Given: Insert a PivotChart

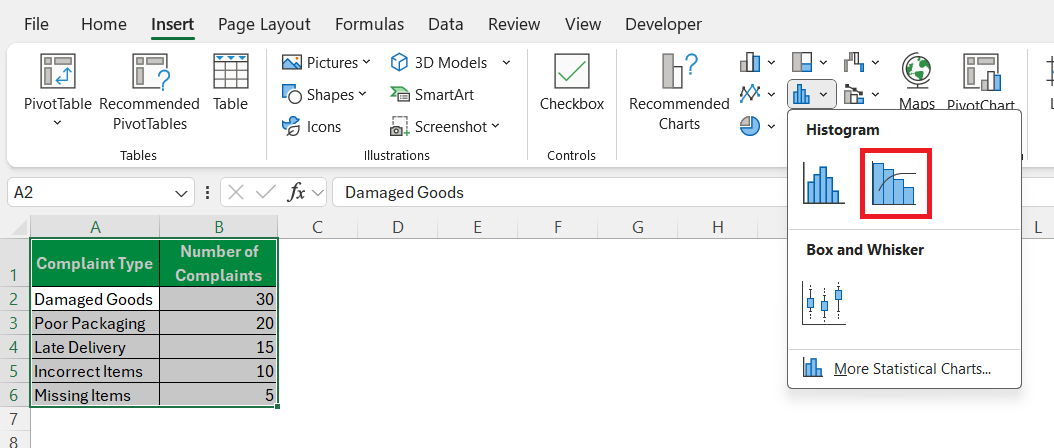Looking at the screenshot, I should pyautogui.click(x=981, y=81).
